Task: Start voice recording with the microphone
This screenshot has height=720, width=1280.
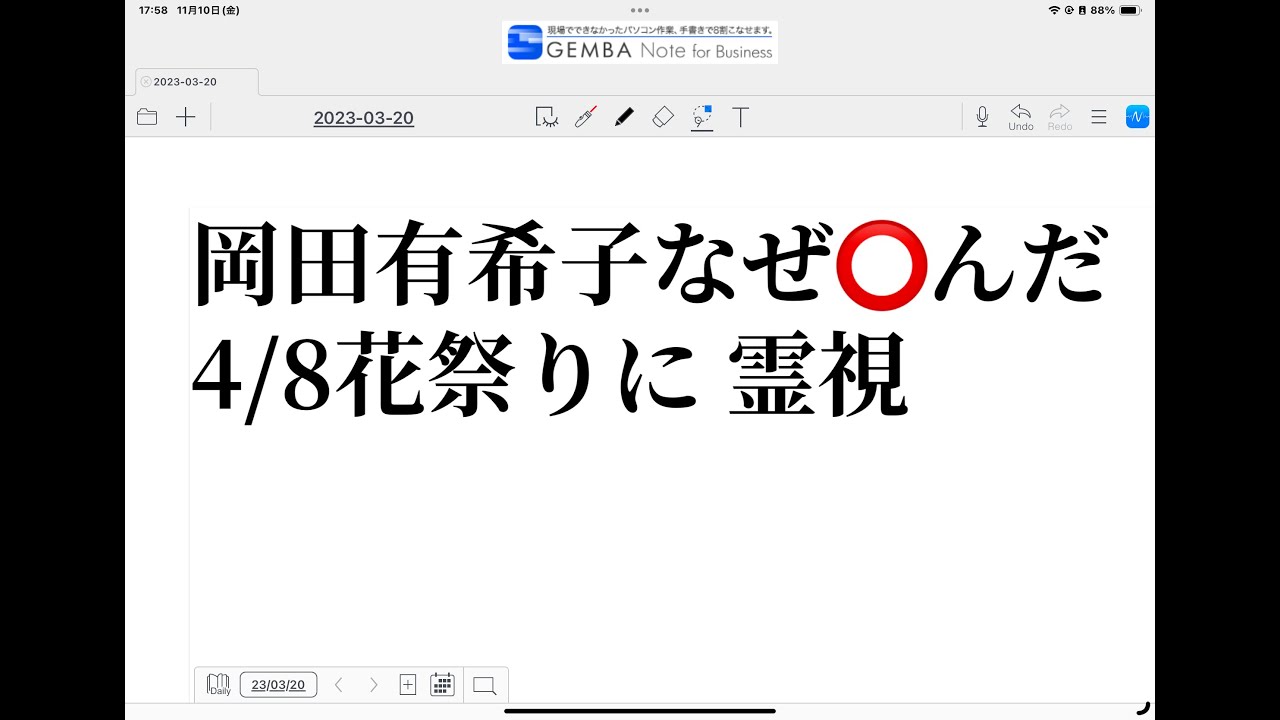Action: pos(982,117)
